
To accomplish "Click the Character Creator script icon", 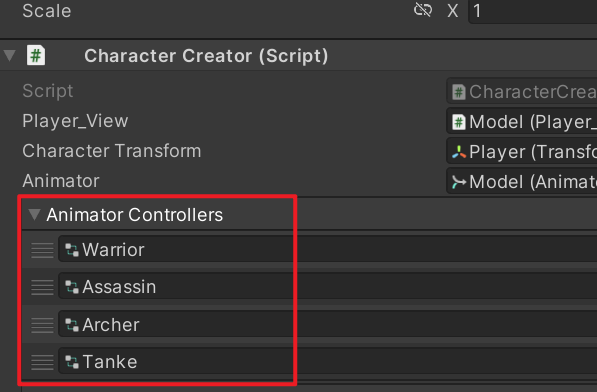I will coord(36,56).
